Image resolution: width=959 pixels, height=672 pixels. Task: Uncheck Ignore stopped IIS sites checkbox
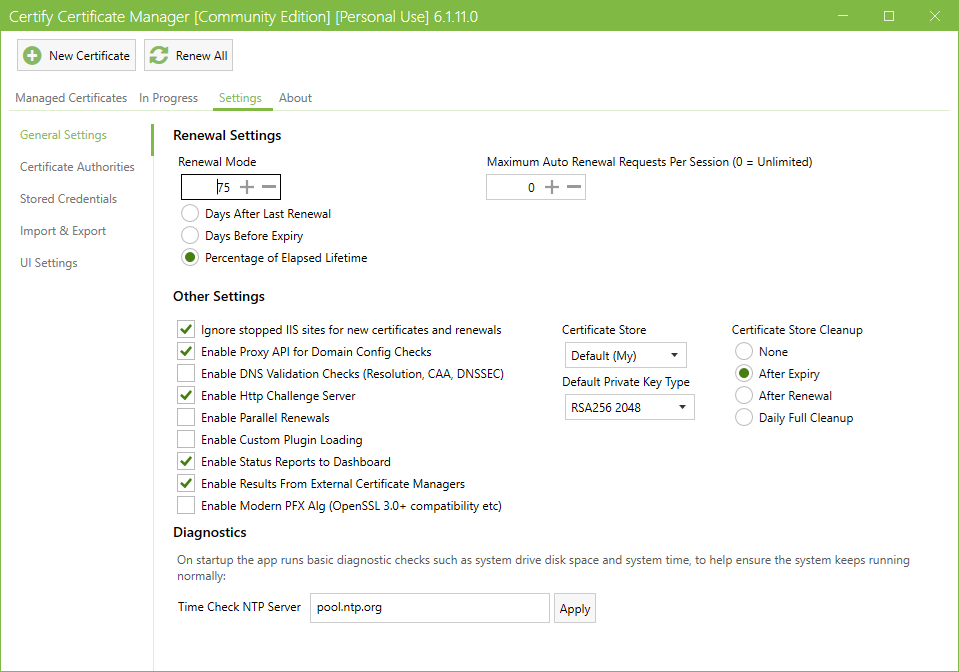[x=186, y=330]
